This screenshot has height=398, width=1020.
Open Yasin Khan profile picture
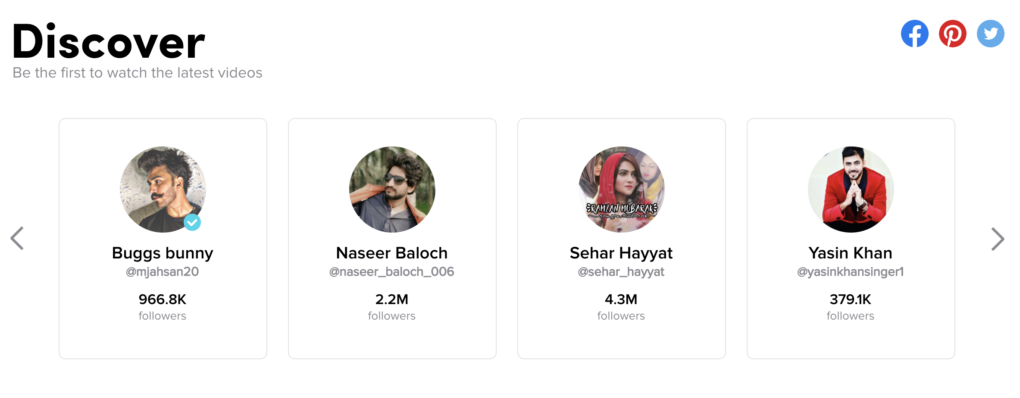(851, 189)
